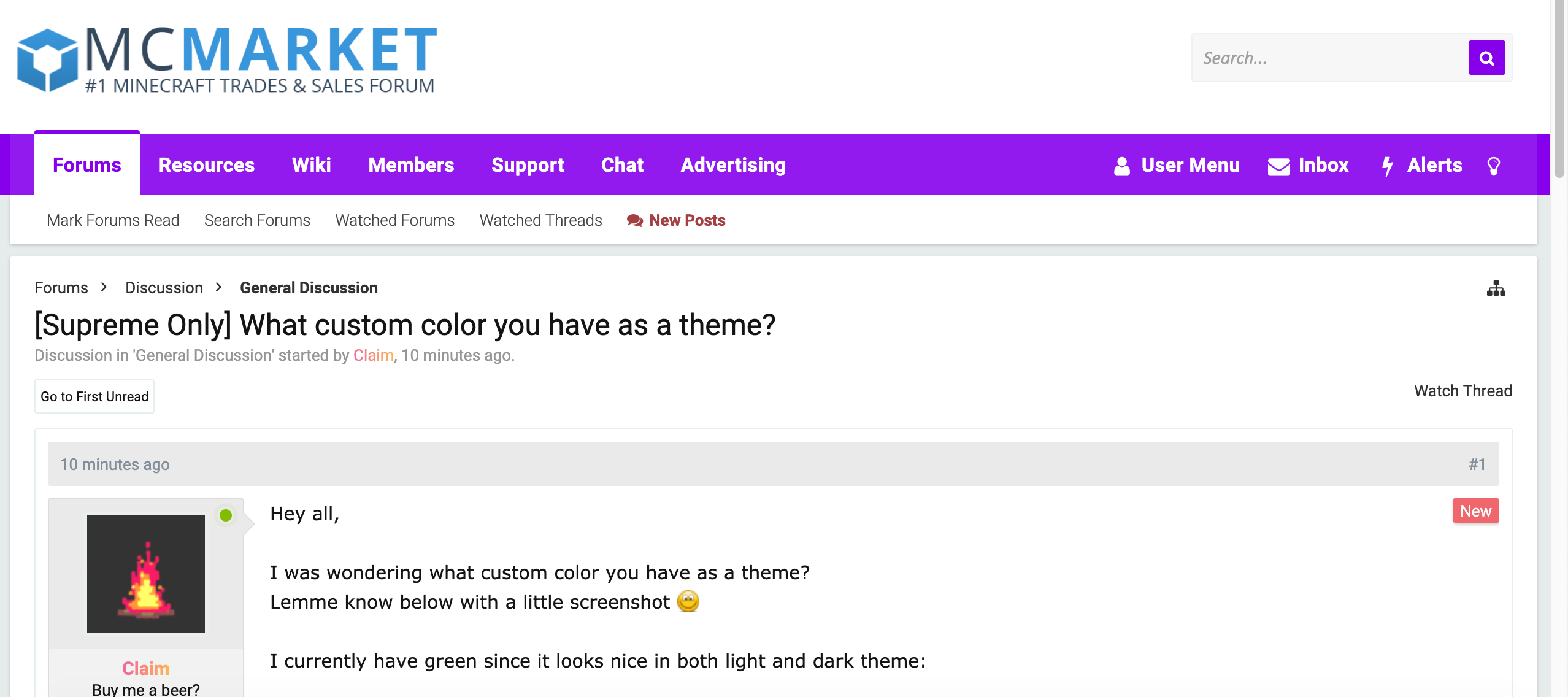
Task: Click the MCMarket cube logo
Action: [47, 60]
